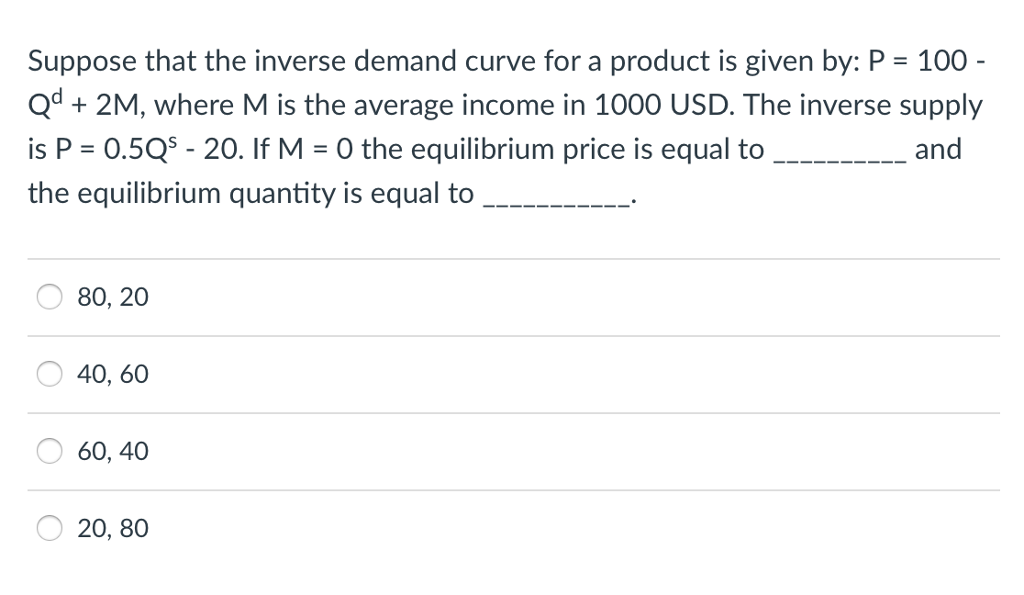Select the radio button for 60, 40
The image size is (1024, 595).
[x=48, y=451]
